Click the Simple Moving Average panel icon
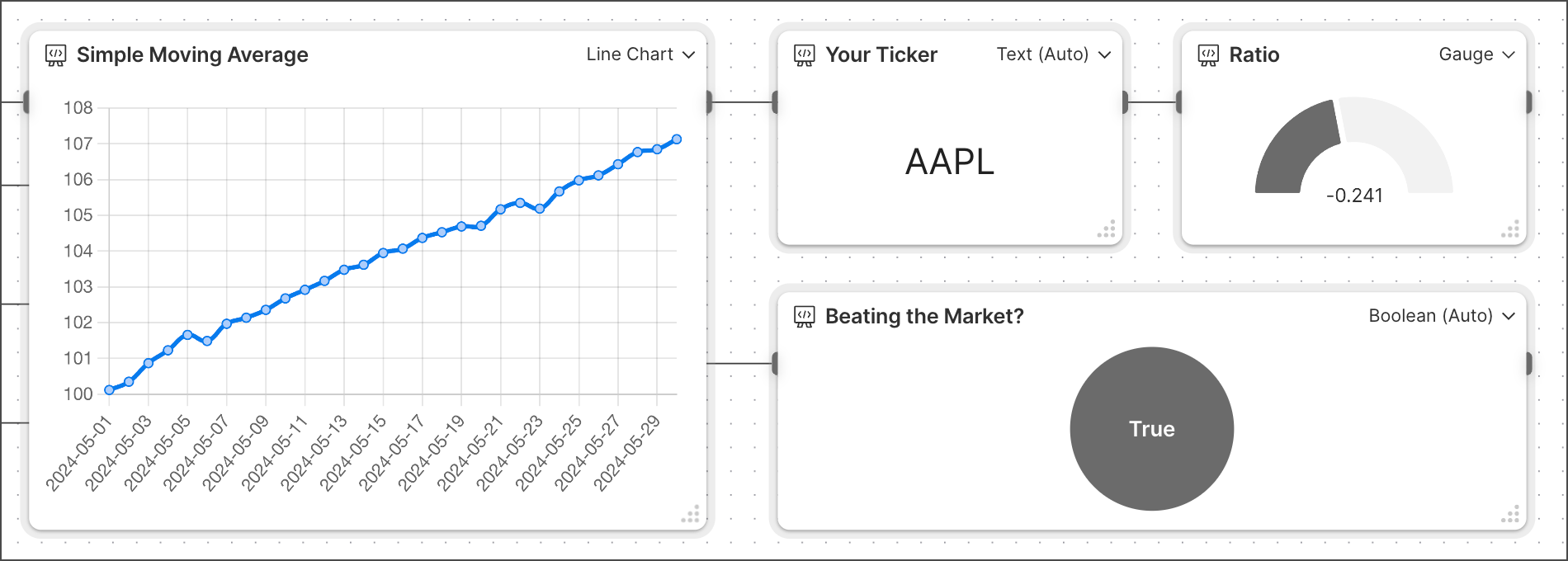The image size is (1568, 561). 55,55
